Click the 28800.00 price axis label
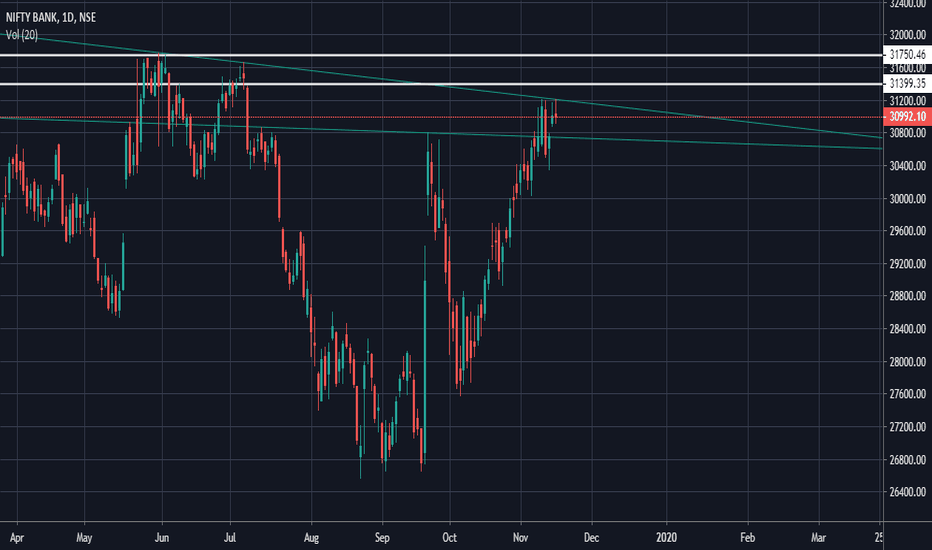 click(907, 296)
